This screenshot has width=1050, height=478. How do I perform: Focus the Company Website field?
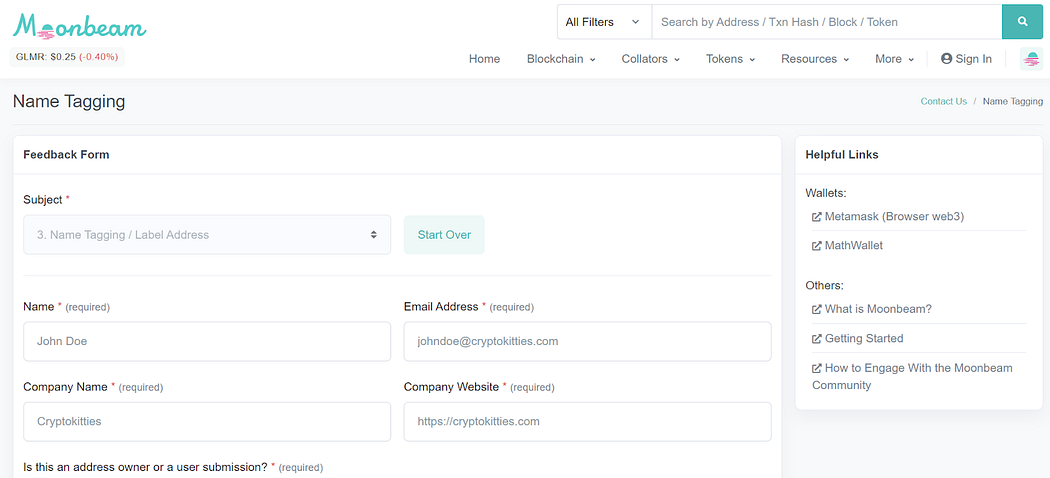587,421
